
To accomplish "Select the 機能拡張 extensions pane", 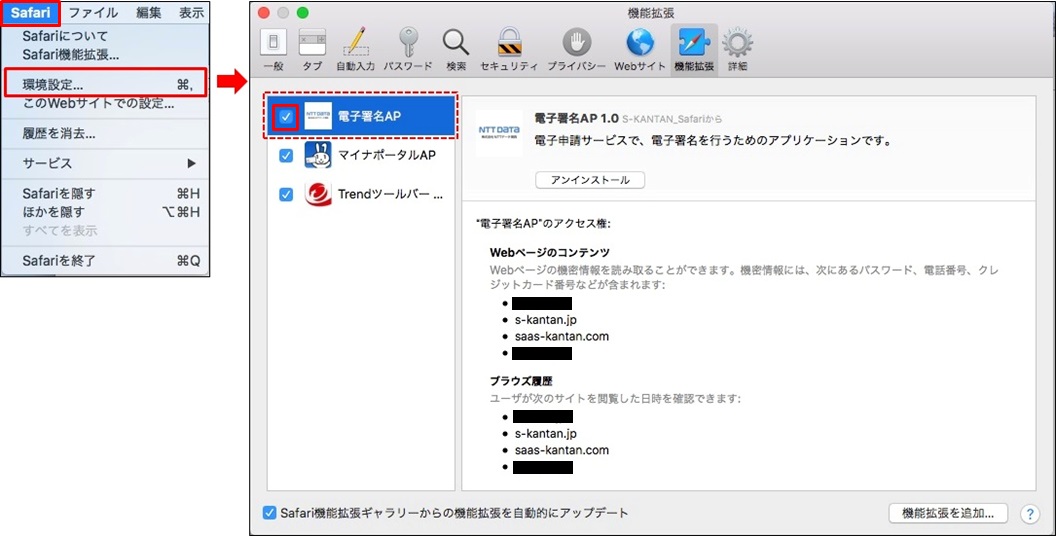I will (x=694, y=49).
